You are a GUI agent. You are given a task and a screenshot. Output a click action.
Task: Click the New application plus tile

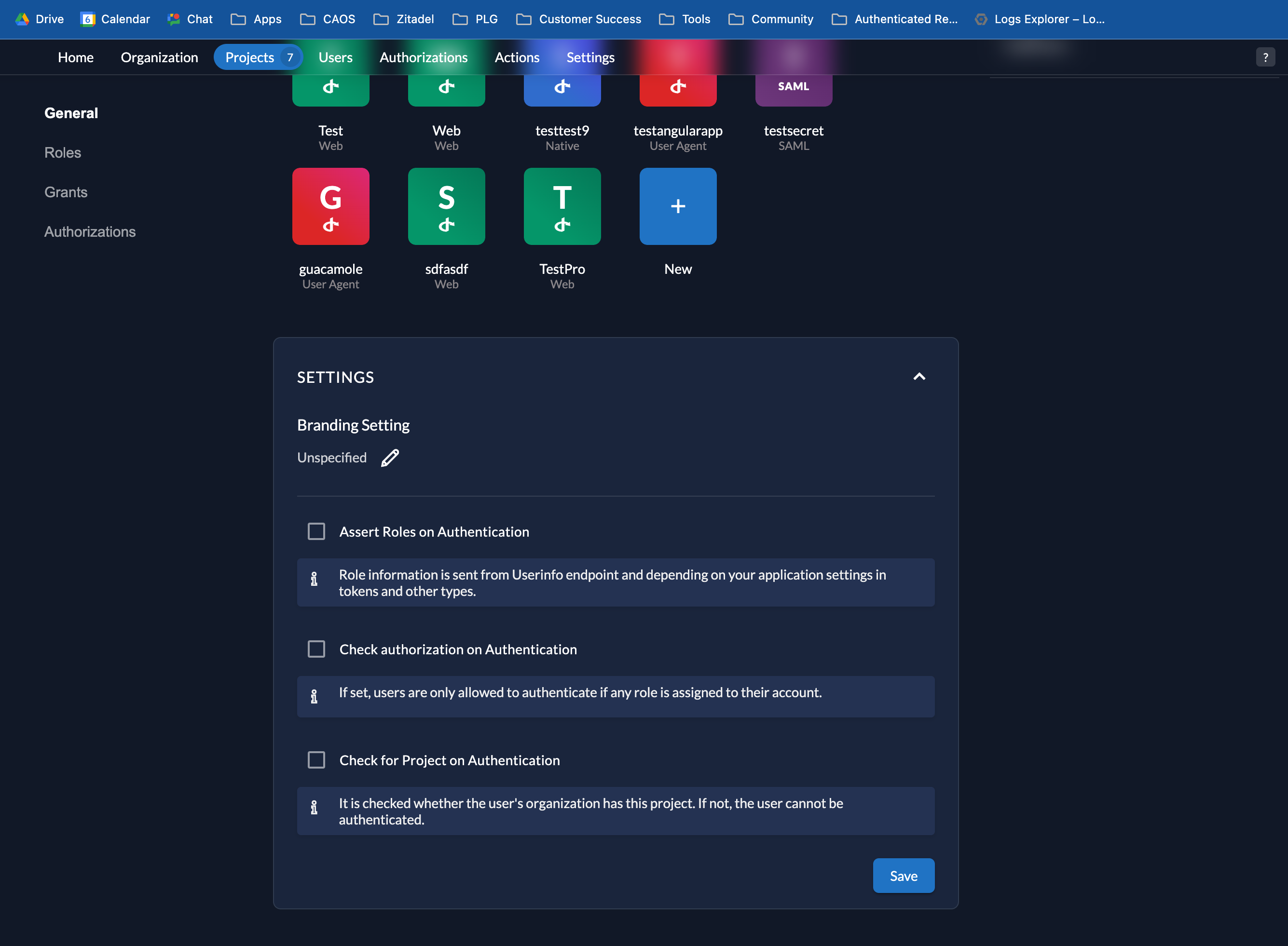point(678,206)
